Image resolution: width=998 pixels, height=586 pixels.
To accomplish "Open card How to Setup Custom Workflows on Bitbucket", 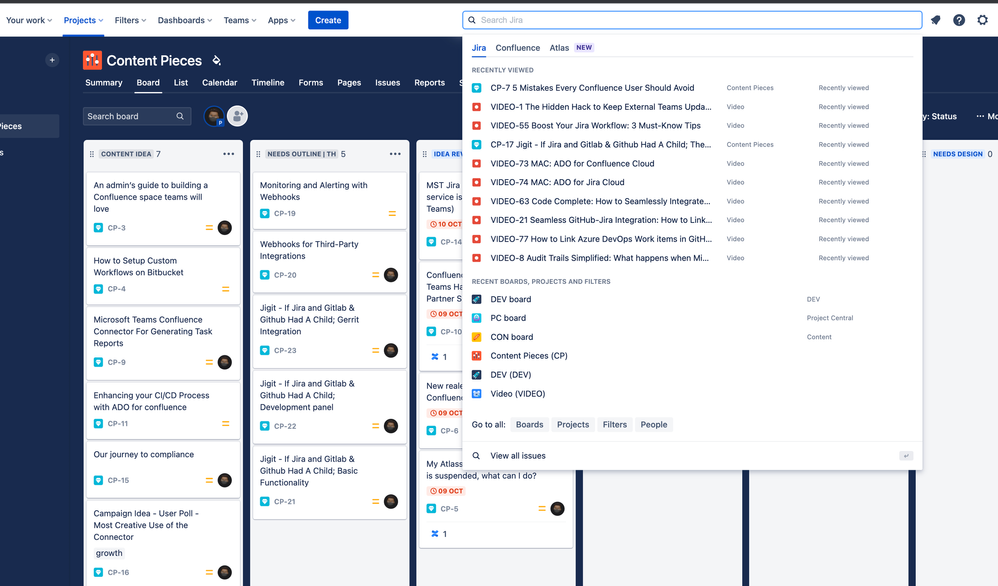I will pos(163,275).
